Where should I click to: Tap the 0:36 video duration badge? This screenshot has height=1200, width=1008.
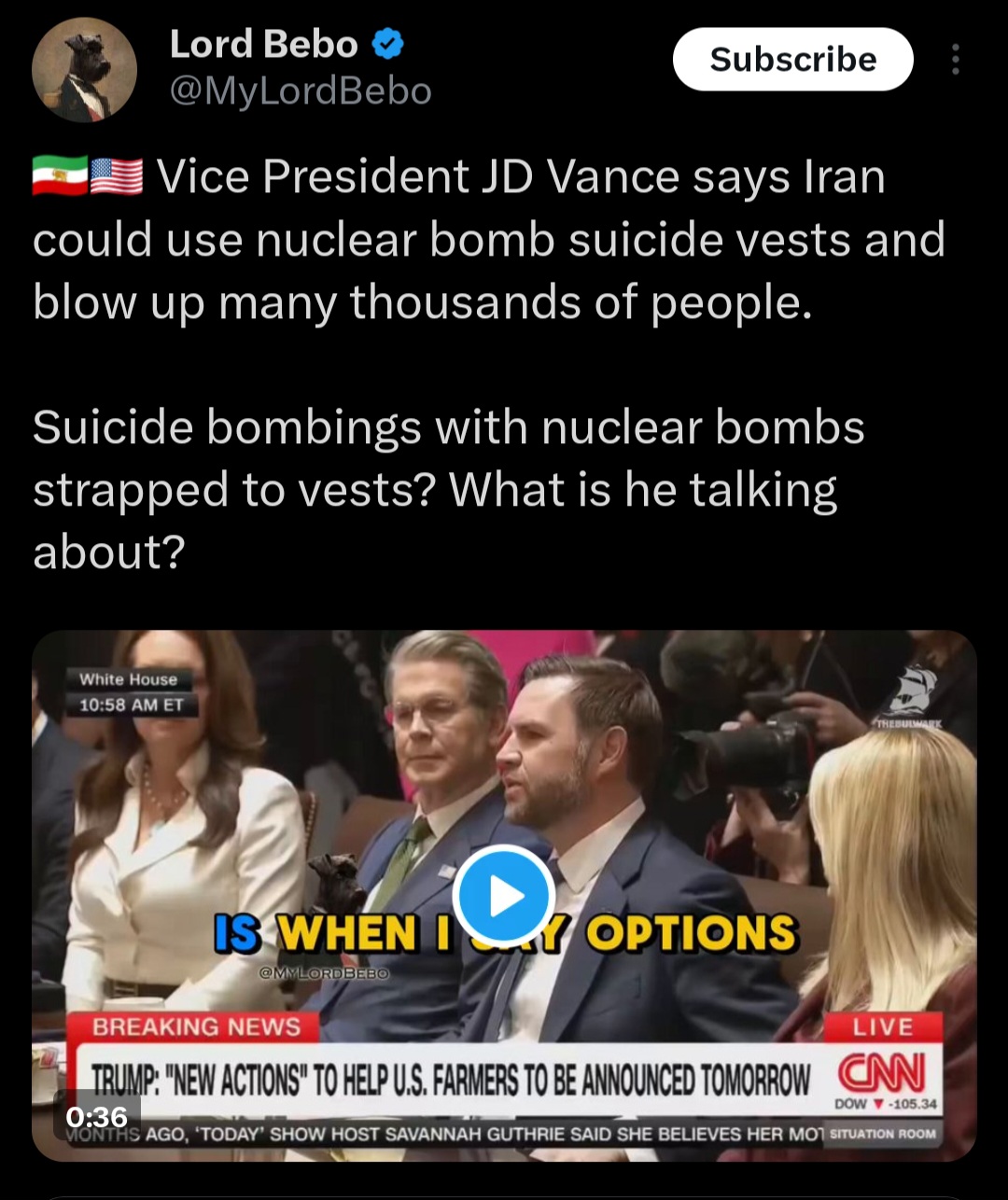point(97,1116)
